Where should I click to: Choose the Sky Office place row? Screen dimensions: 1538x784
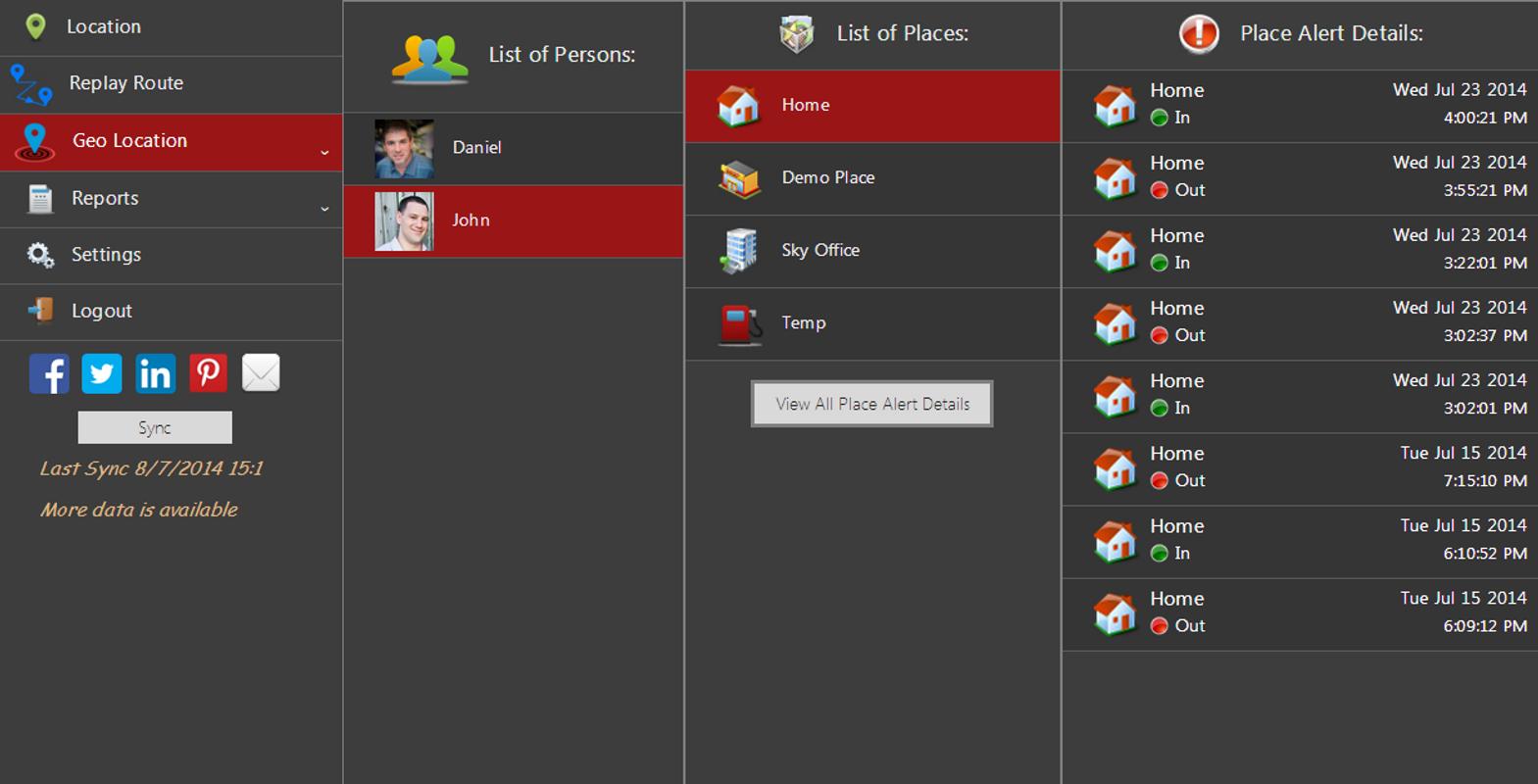click(872, 251)
